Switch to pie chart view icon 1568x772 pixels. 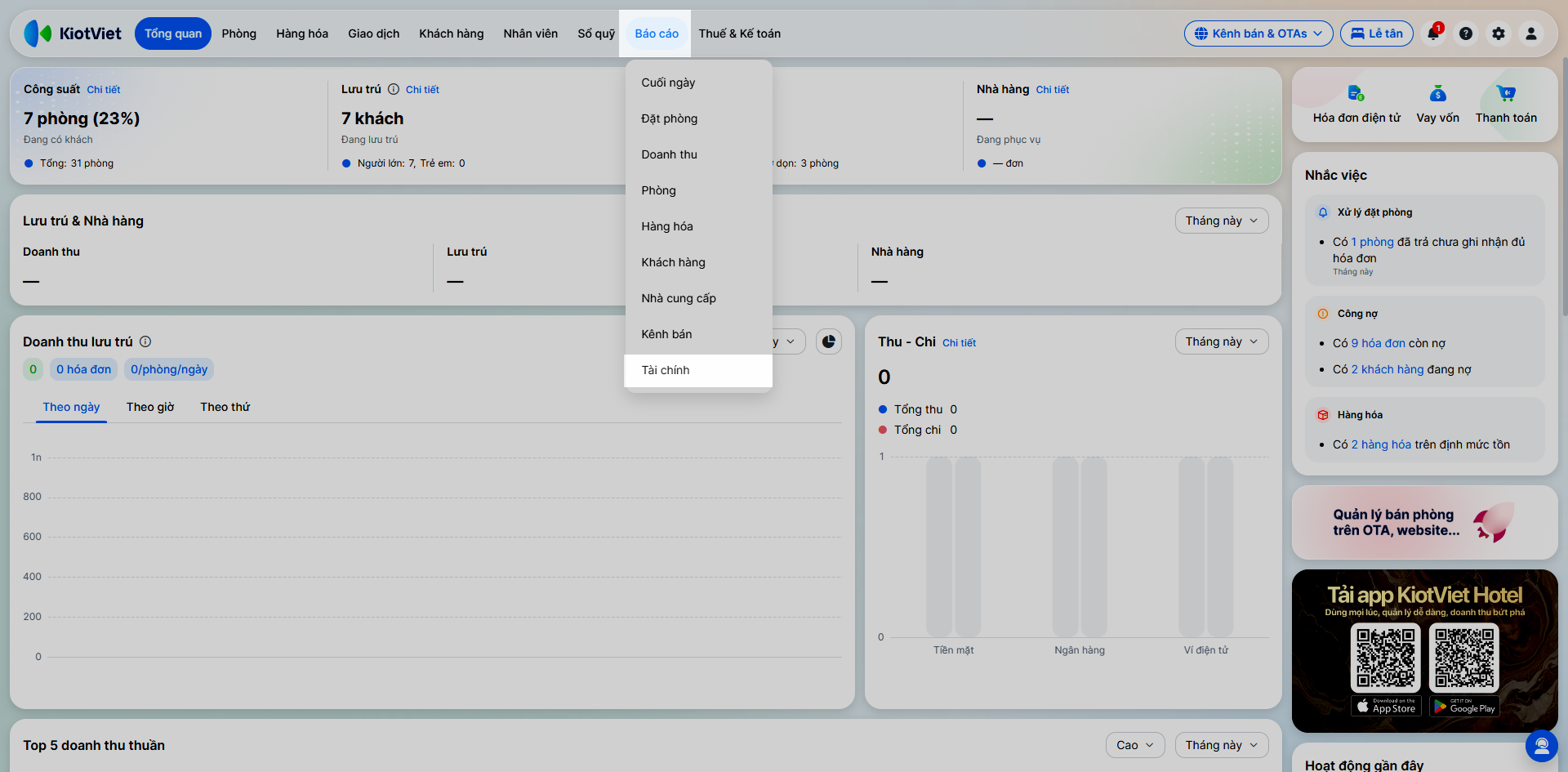[x=829, y=341]
